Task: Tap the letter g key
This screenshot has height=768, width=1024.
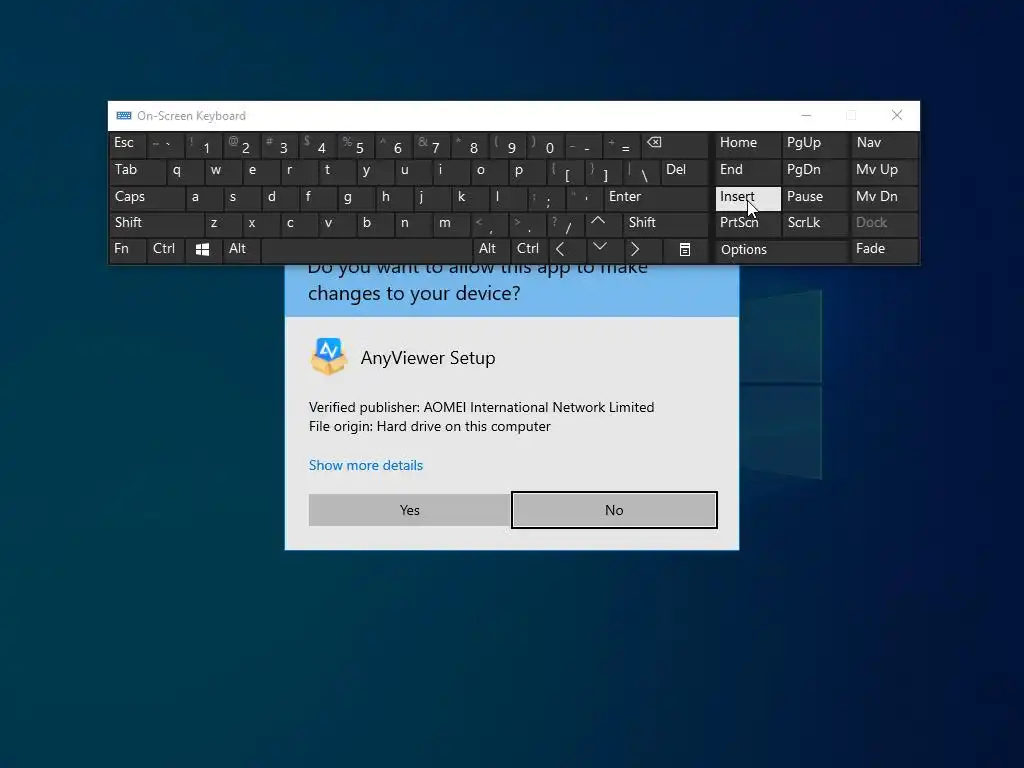Action: (356, 197)
